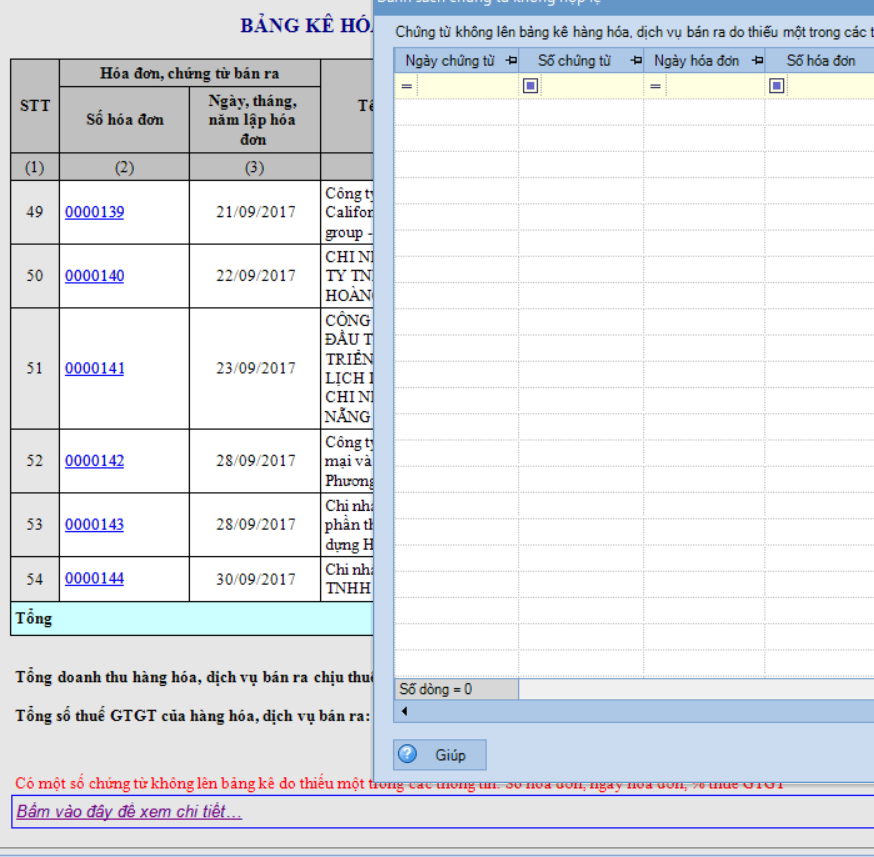
Task: Open invoice link 0000144
Action: (94, 578)
